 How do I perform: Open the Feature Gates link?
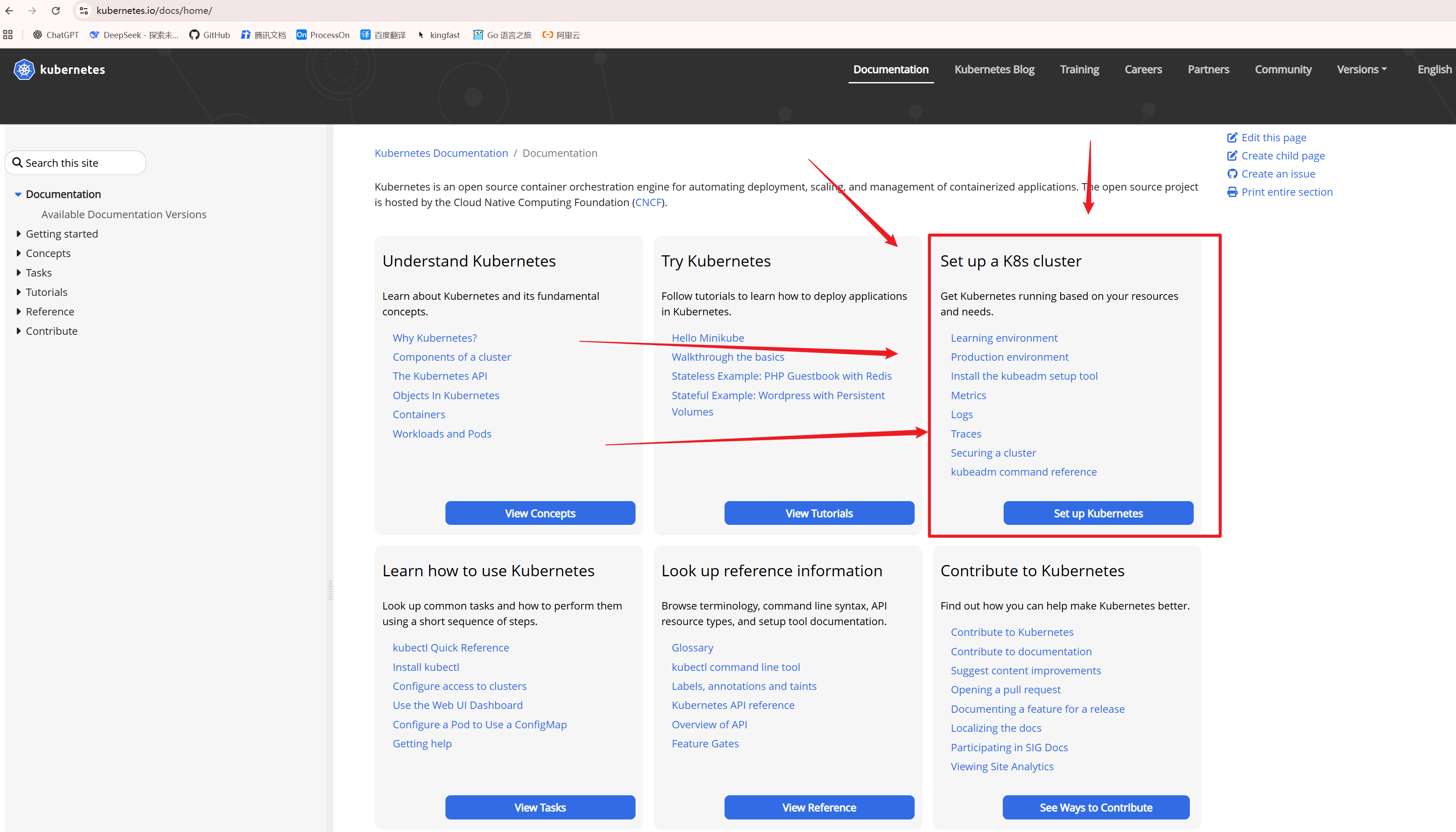705,743
